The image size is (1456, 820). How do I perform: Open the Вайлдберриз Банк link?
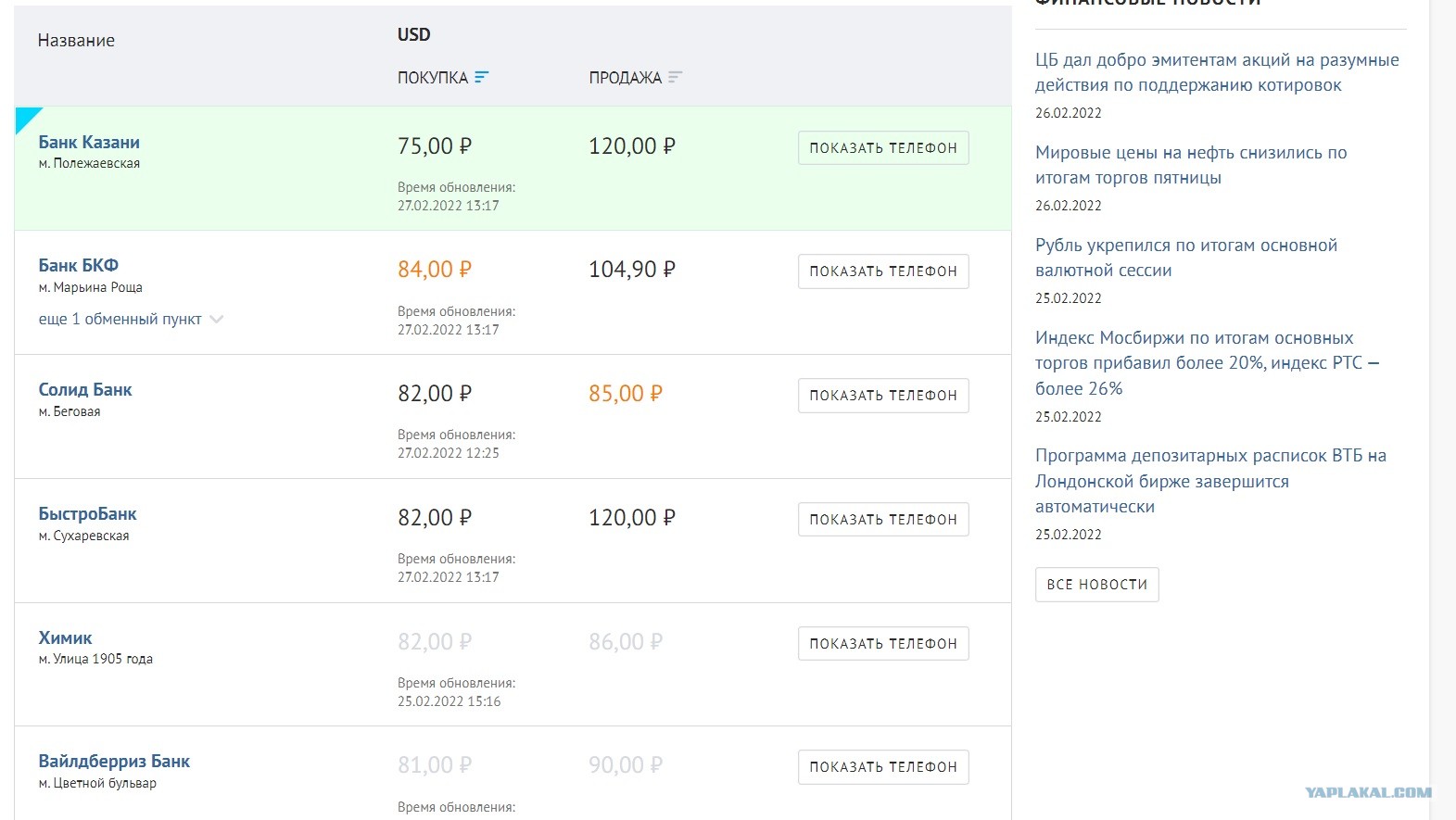click(x=114, y=762)
